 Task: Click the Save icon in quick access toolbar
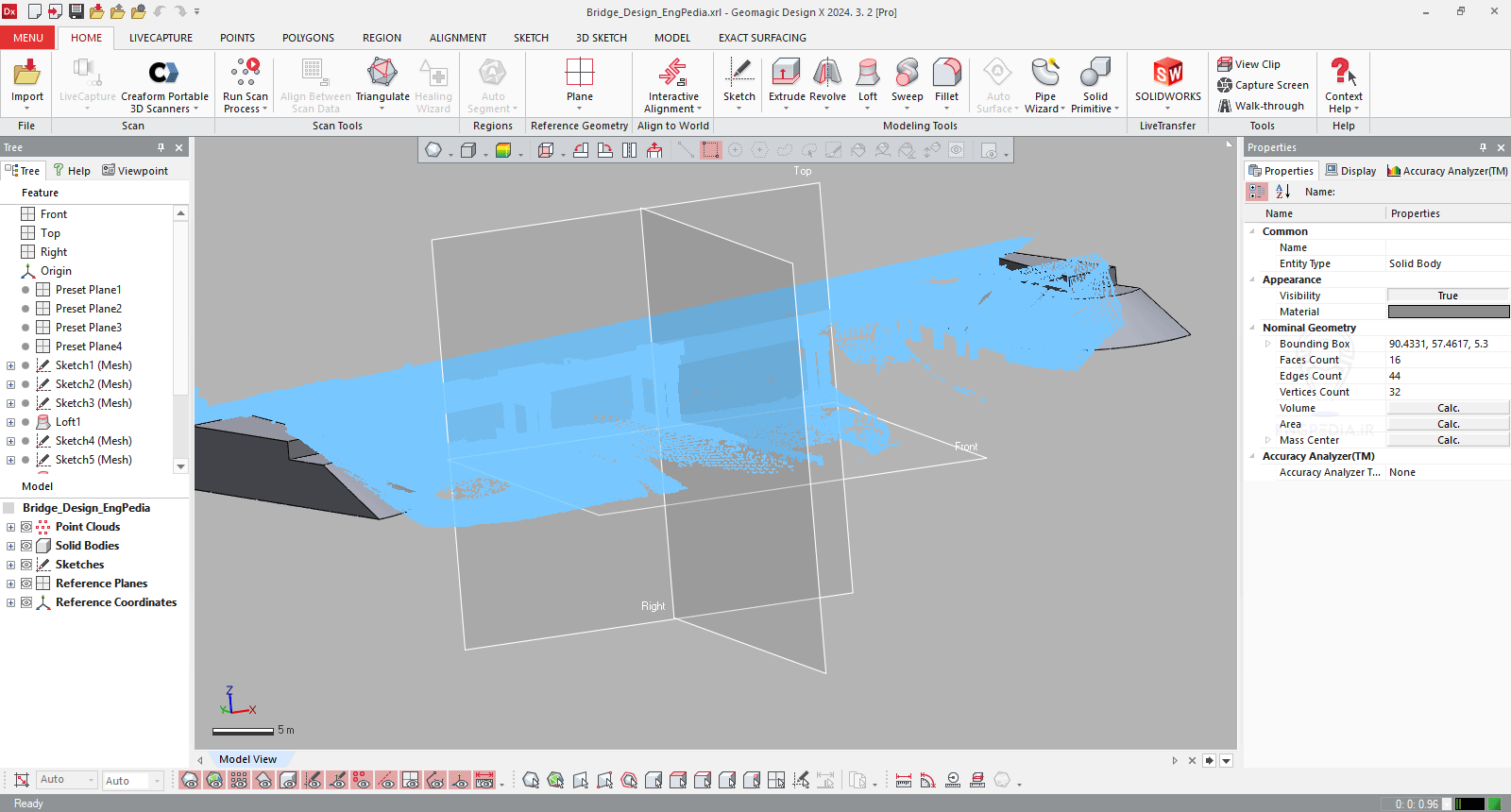tap(76, 11)
